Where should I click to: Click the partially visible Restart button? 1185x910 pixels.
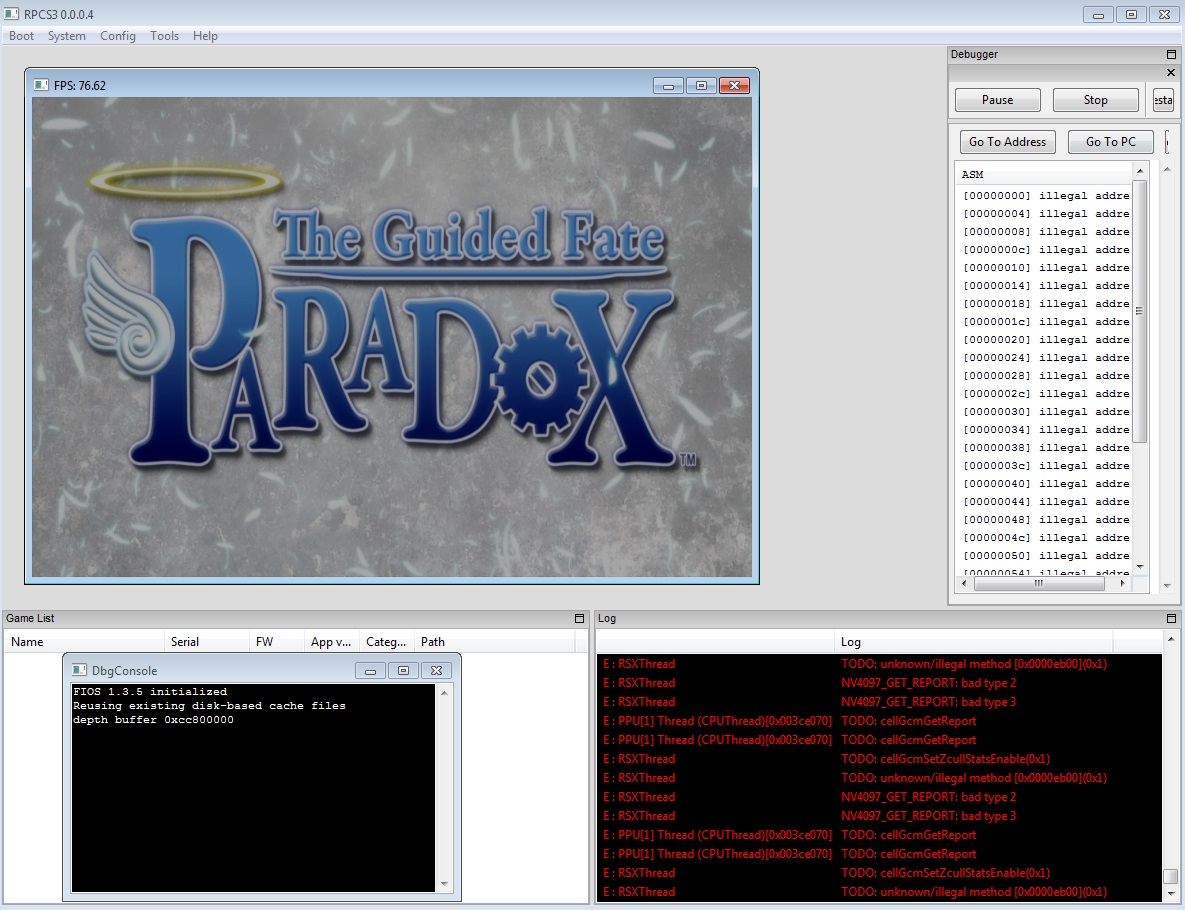coord(1163,100)
